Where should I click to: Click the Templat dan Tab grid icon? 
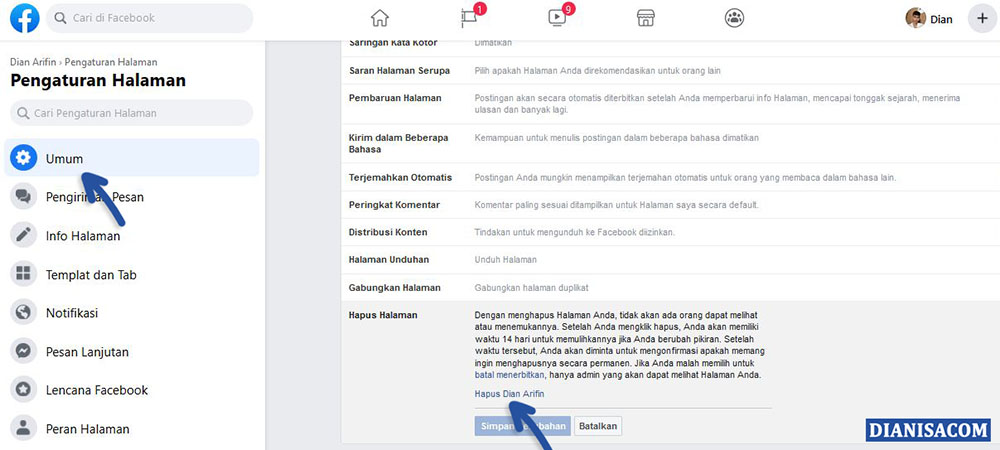point(24,275)
